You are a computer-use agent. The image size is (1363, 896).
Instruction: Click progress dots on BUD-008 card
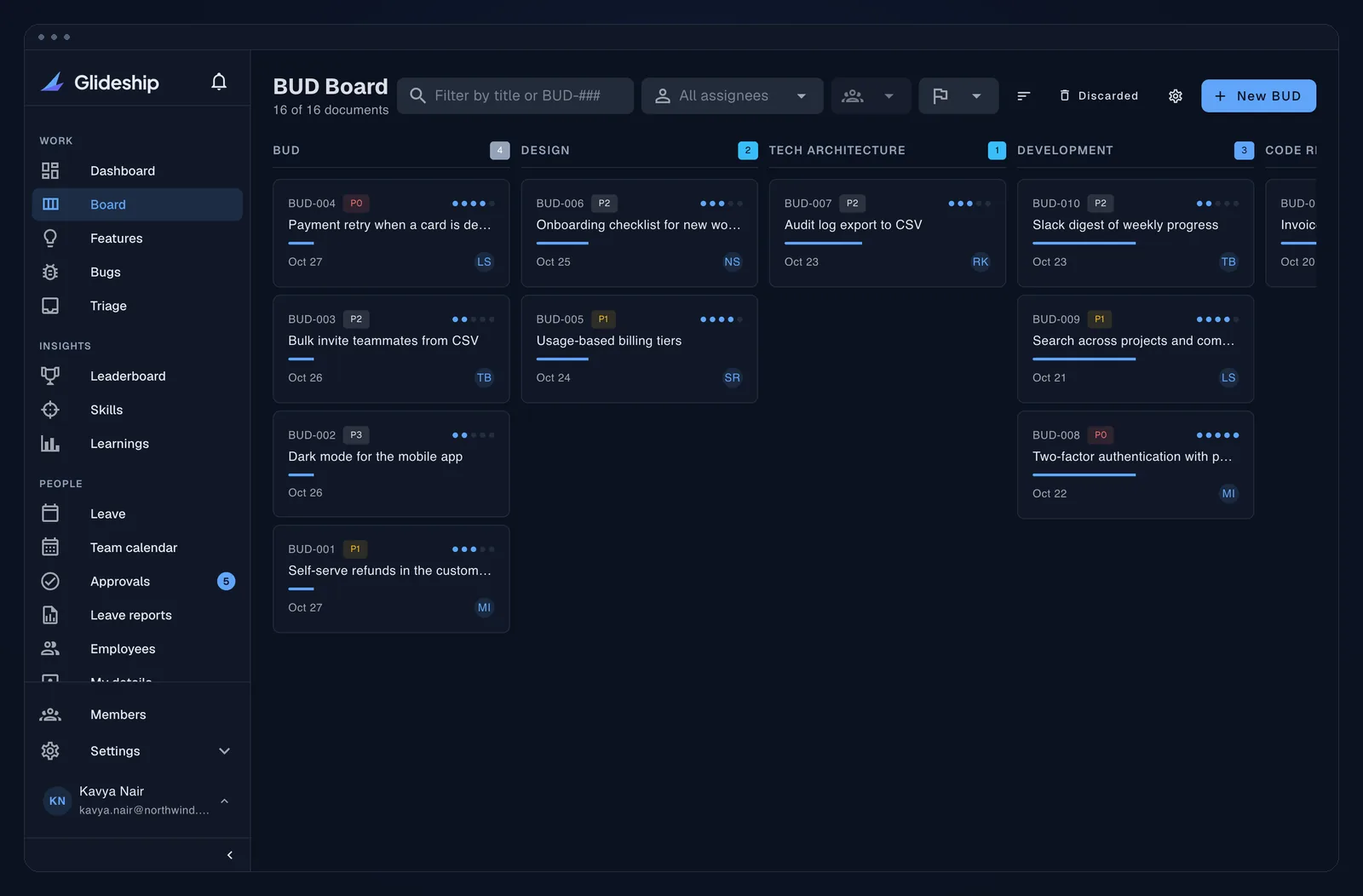pyautogui.click(x=1217, y=435)
